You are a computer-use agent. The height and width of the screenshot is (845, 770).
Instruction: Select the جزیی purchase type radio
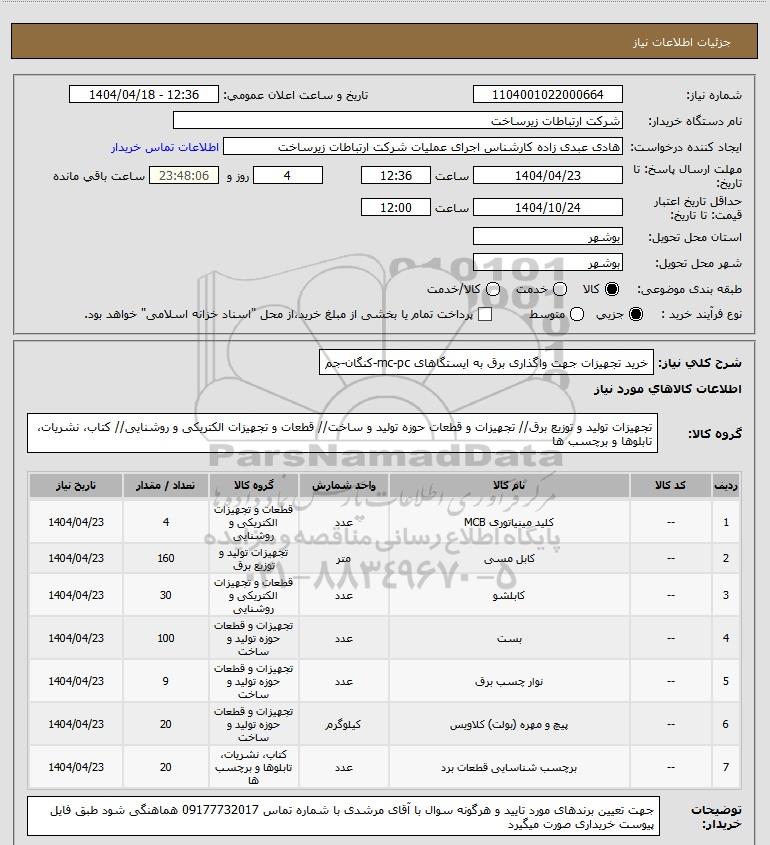(x=636, y=314)
